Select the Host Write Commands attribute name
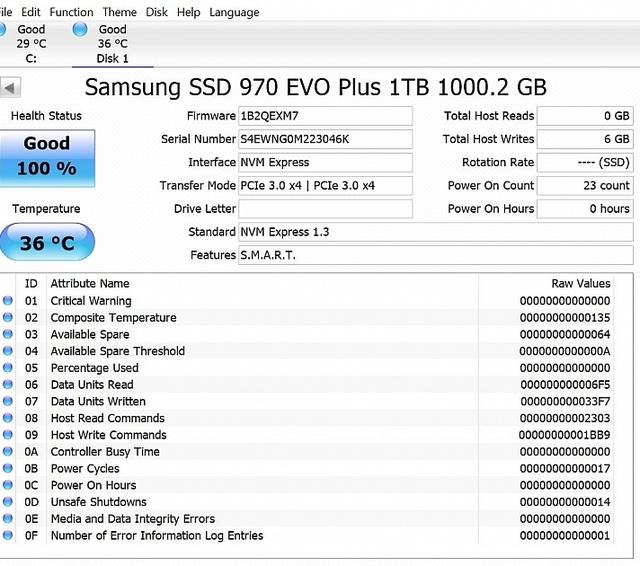640x566 pixels. point(109,435)
